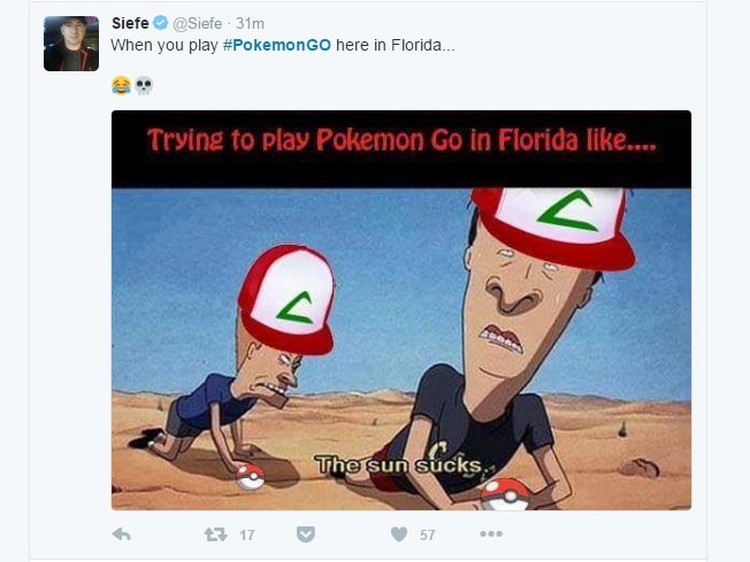View the like count of 57
Viewport: 750px width, 562px height.
428,535
